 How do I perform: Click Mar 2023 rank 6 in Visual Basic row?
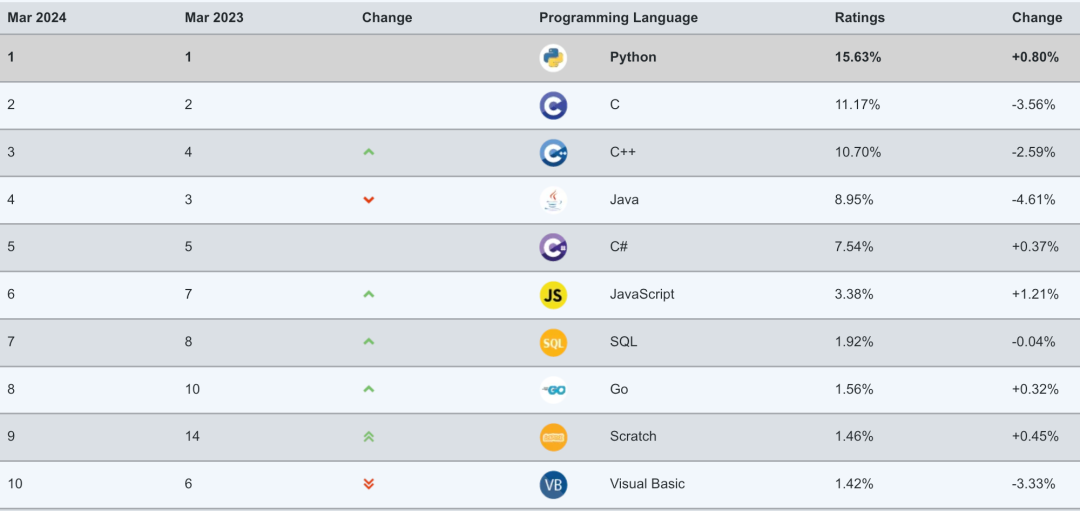188,483
